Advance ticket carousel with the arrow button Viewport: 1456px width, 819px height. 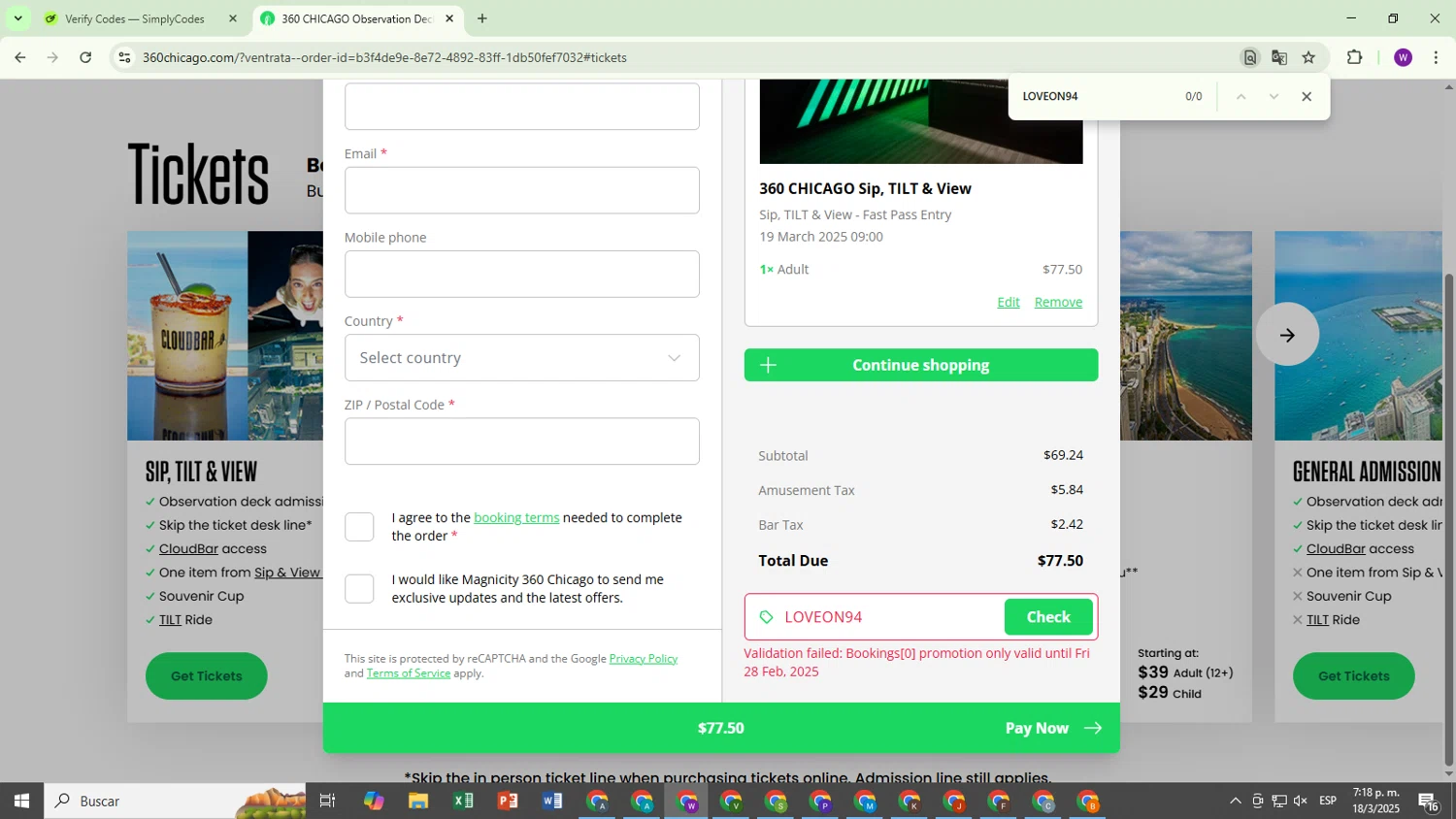[1287, 335]
